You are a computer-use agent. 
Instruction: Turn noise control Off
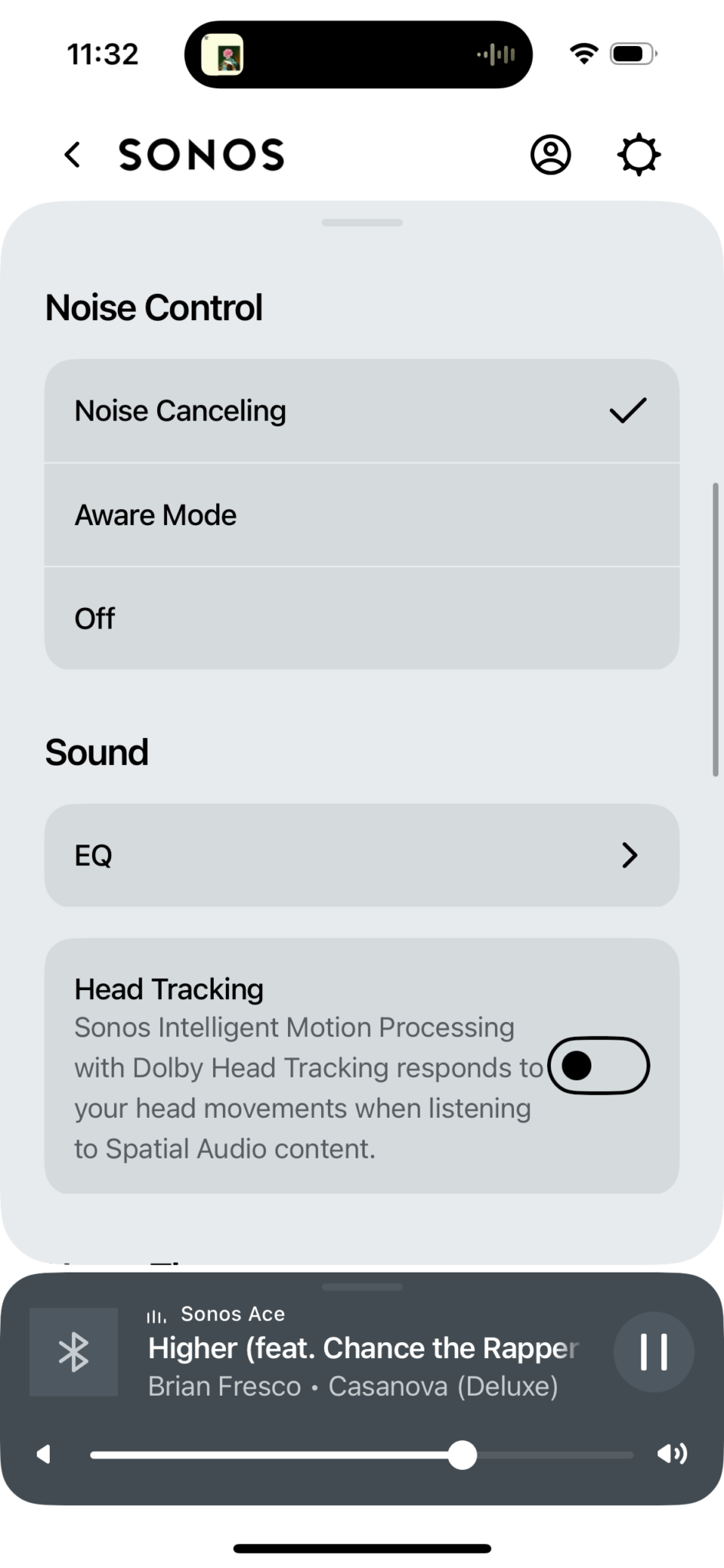tap(362, 619)
